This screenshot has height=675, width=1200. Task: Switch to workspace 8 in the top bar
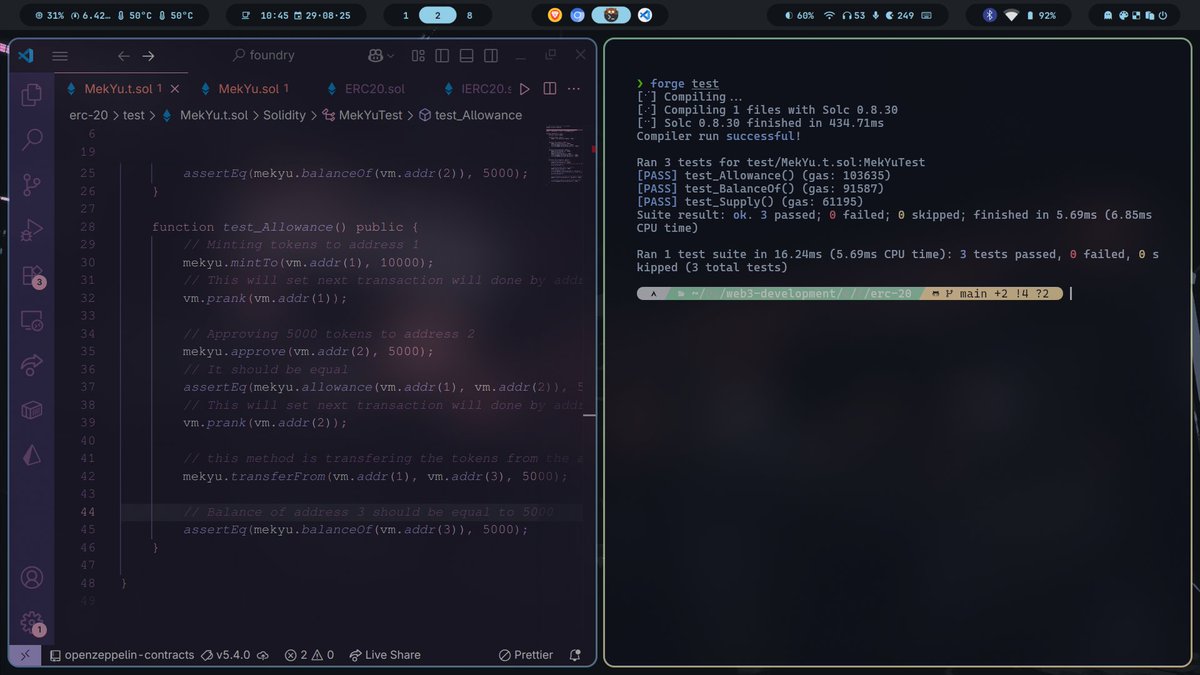click(x=470, y=16)
